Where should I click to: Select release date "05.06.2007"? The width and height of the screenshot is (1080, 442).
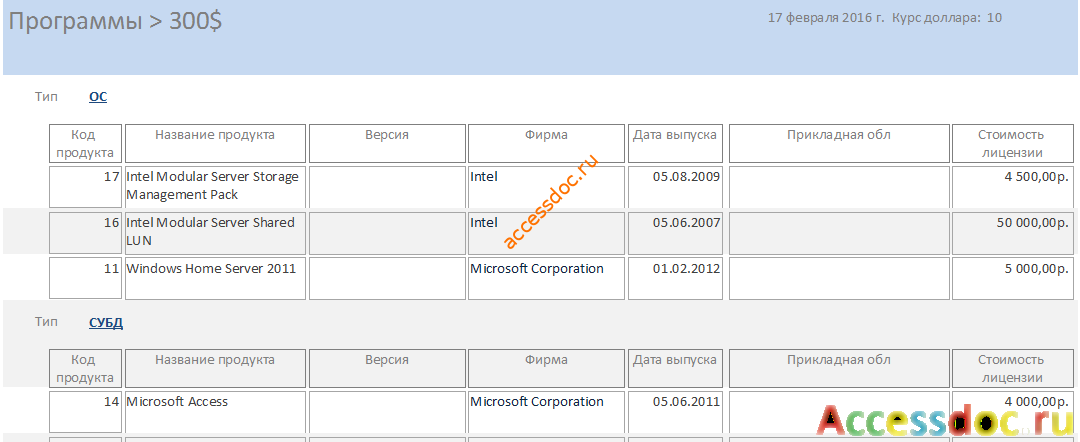tap(675, 233)
